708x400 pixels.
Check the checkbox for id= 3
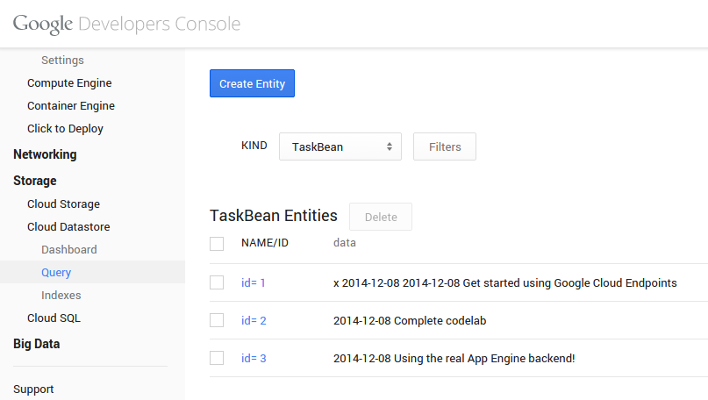pos(217,358)
